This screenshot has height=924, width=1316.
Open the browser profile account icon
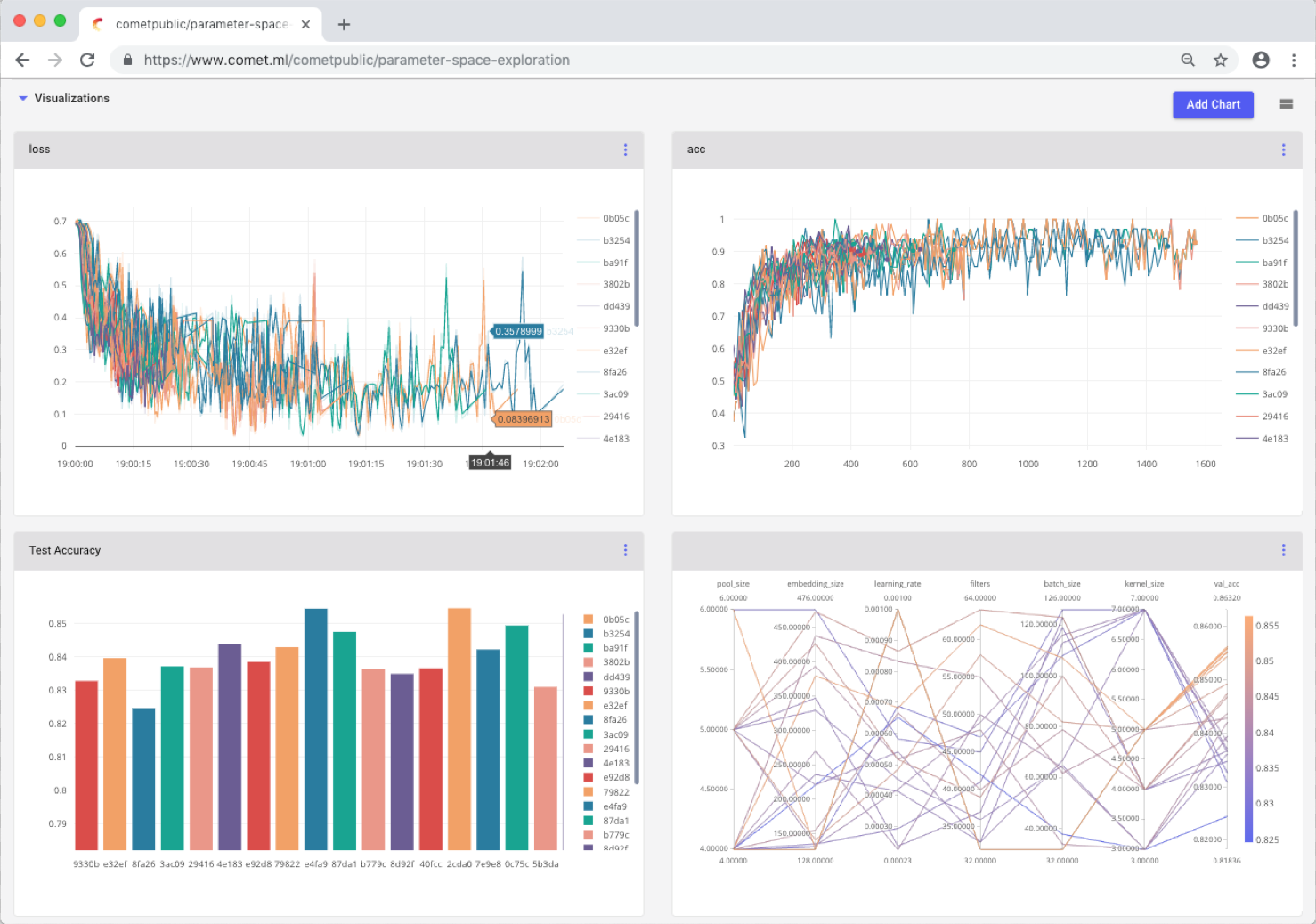pos(1261,60)
